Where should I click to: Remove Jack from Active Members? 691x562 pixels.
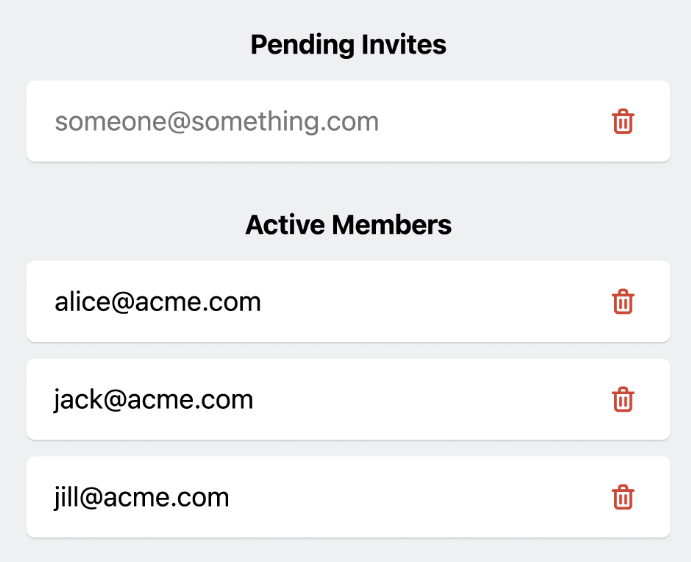pyautogui.click(x=623, y=400)
